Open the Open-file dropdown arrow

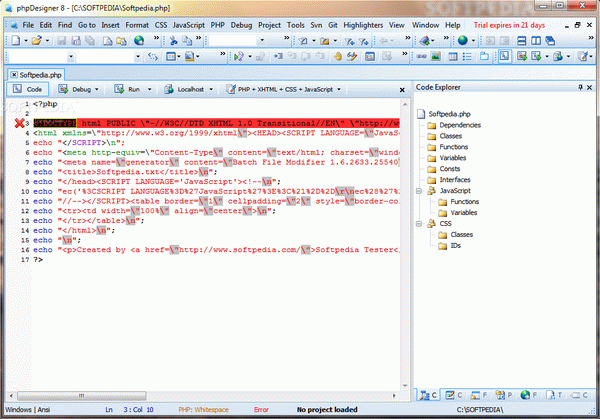47,40
